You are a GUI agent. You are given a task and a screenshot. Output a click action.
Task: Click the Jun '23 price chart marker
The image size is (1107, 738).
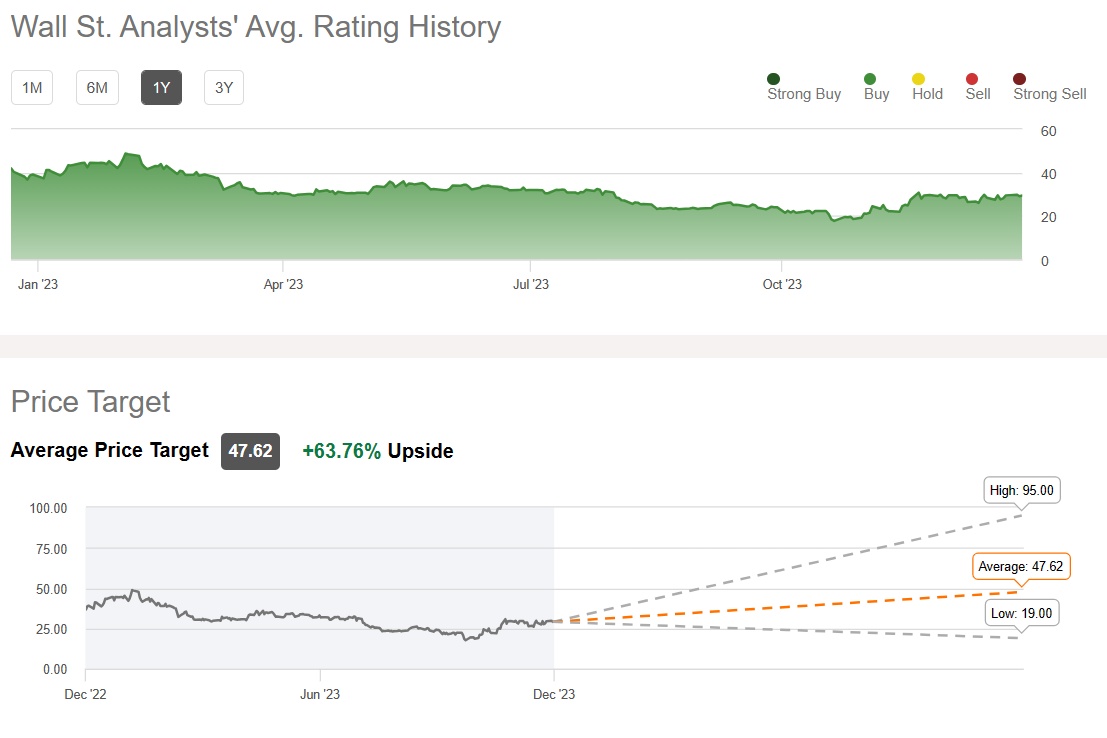click(321, 694)
